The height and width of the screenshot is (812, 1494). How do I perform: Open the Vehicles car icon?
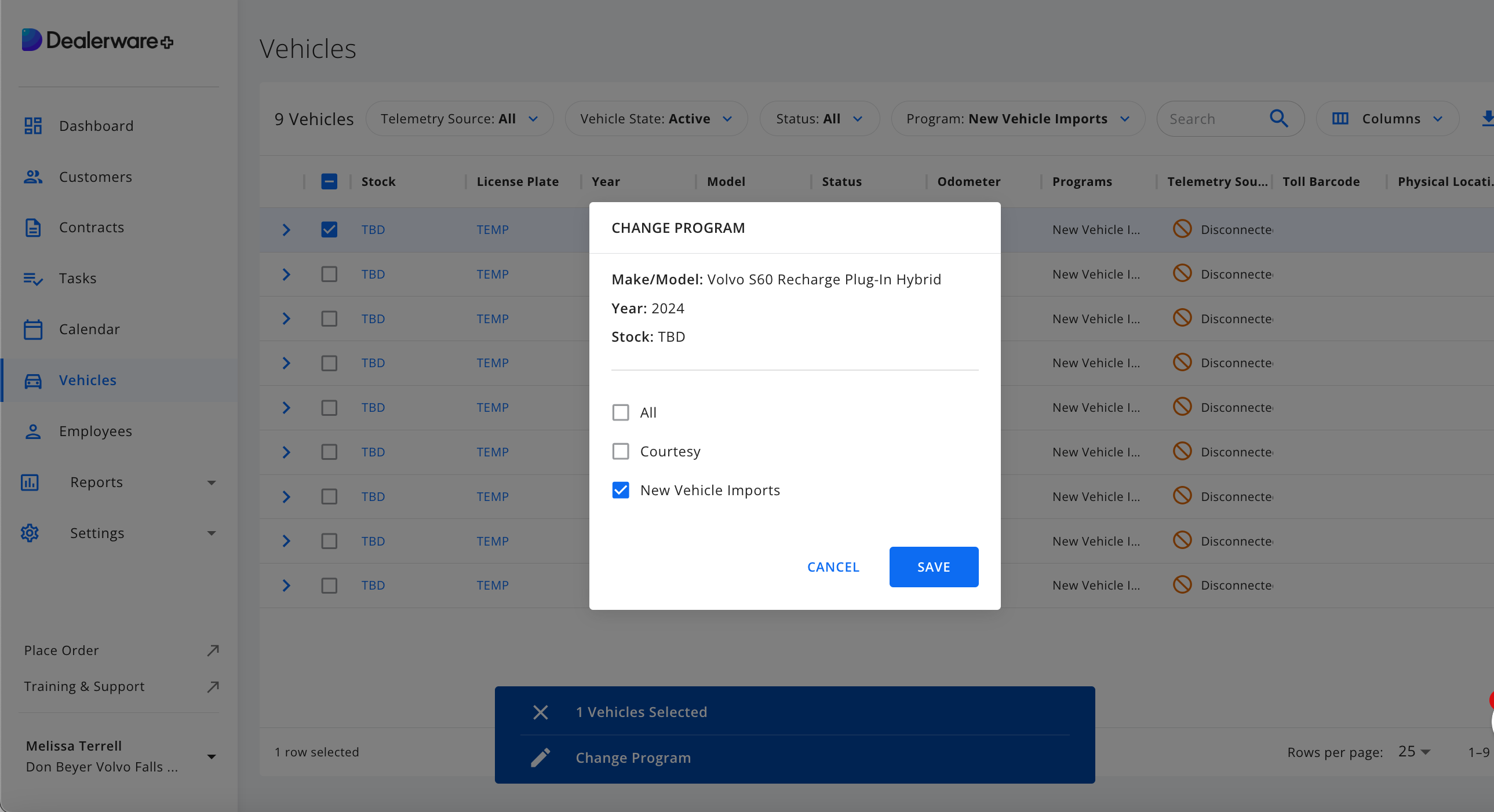click(x=33, y=380)
